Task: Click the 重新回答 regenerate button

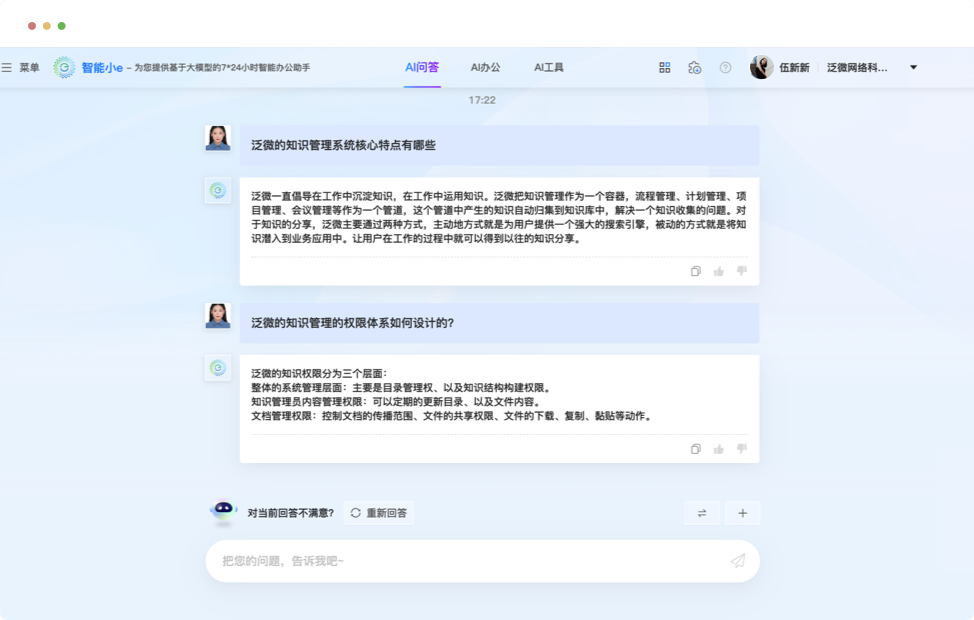Action: [x=378, y=513]
